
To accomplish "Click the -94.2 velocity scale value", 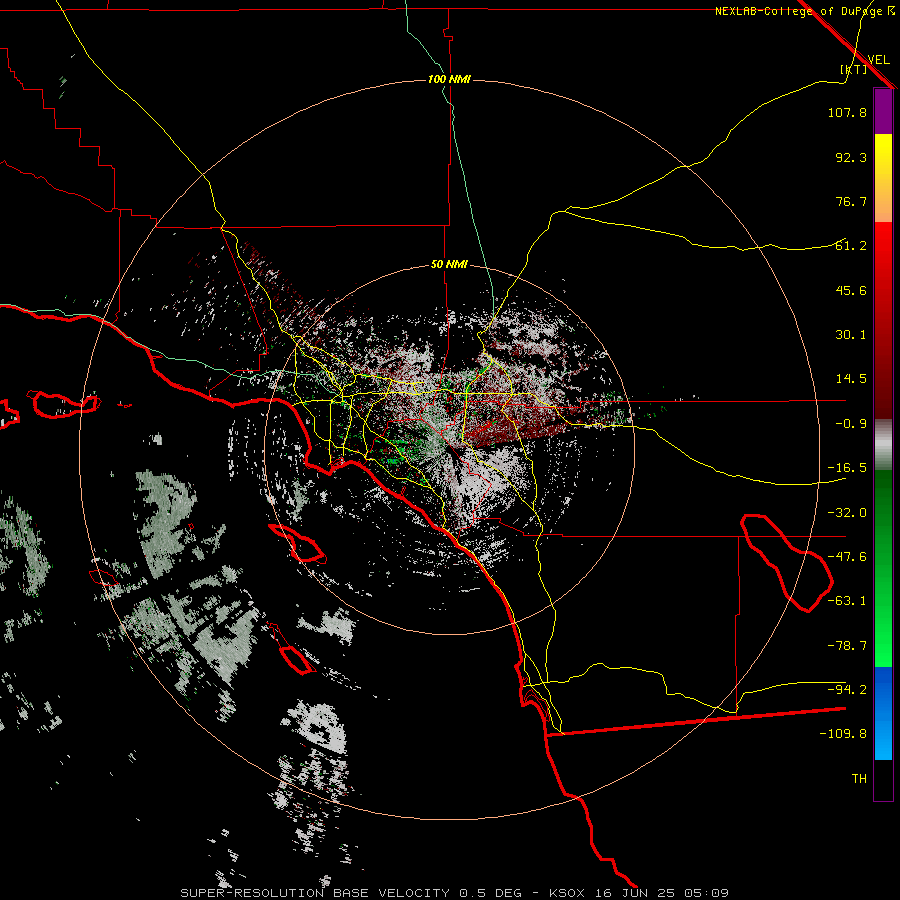I will click(847, 690).
